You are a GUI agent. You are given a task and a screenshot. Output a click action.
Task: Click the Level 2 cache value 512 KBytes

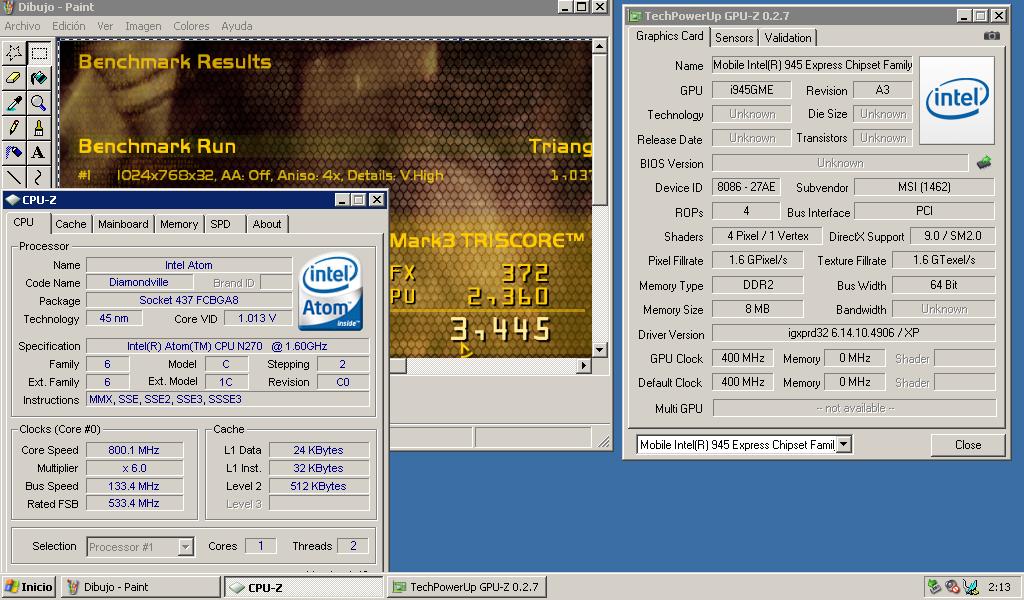(319, 486)
